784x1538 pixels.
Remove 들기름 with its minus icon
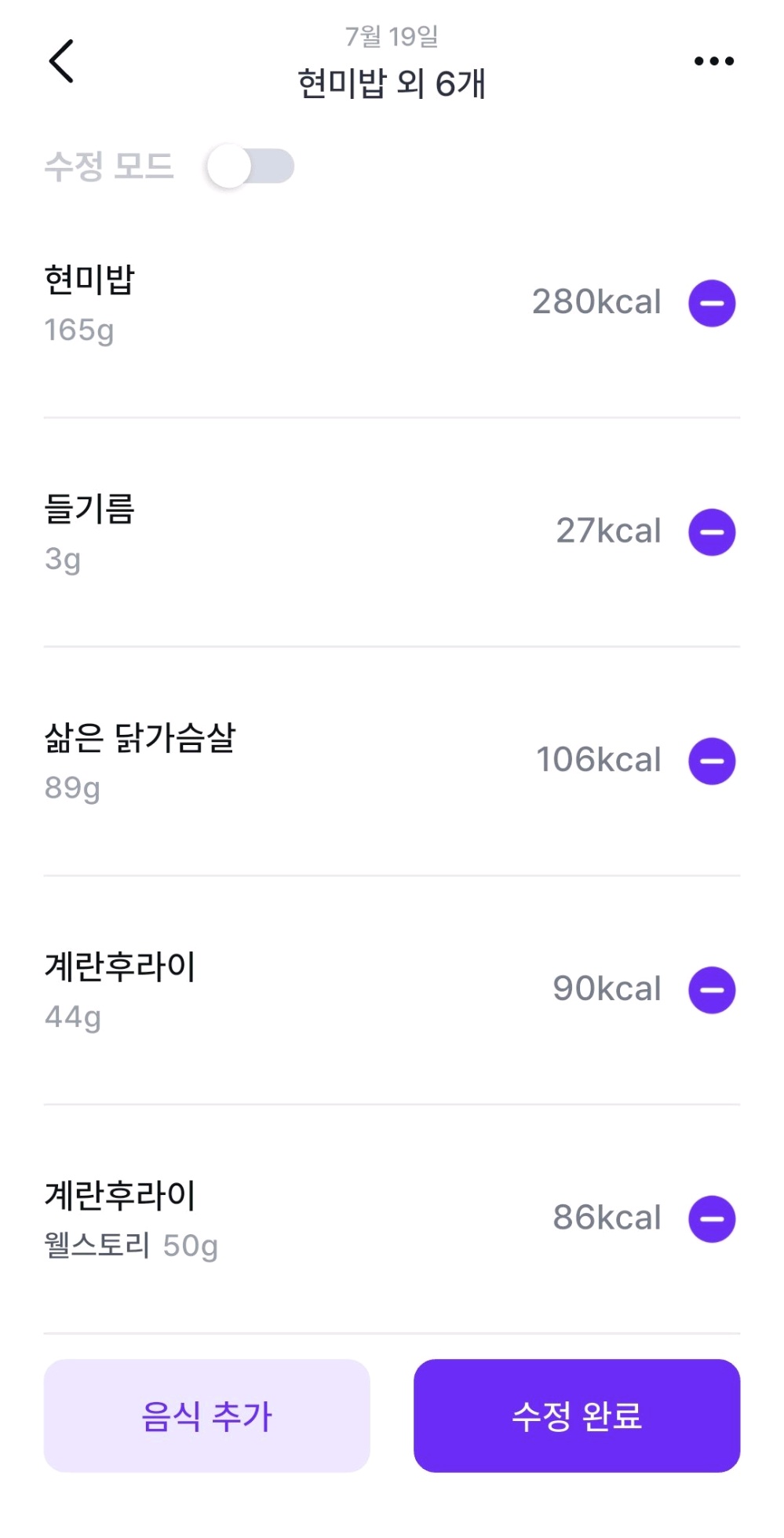click(x=712, y=532)
